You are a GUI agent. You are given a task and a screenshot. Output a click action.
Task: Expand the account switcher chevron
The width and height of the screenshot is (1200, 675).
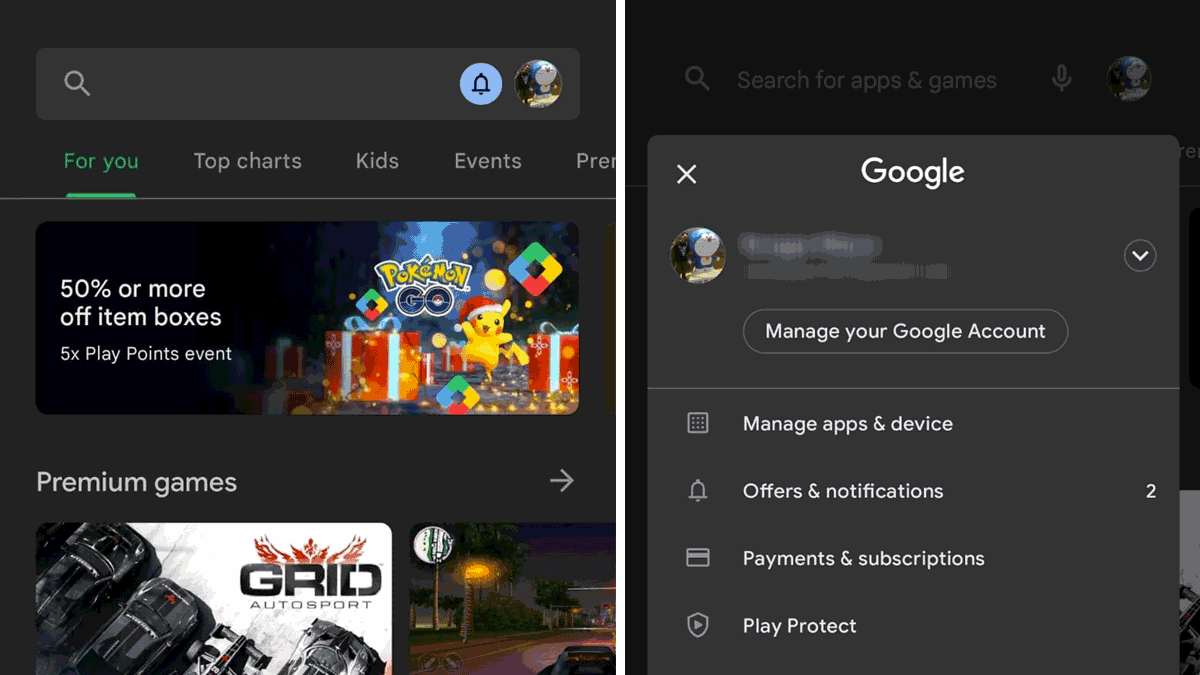click(1140, 256)
